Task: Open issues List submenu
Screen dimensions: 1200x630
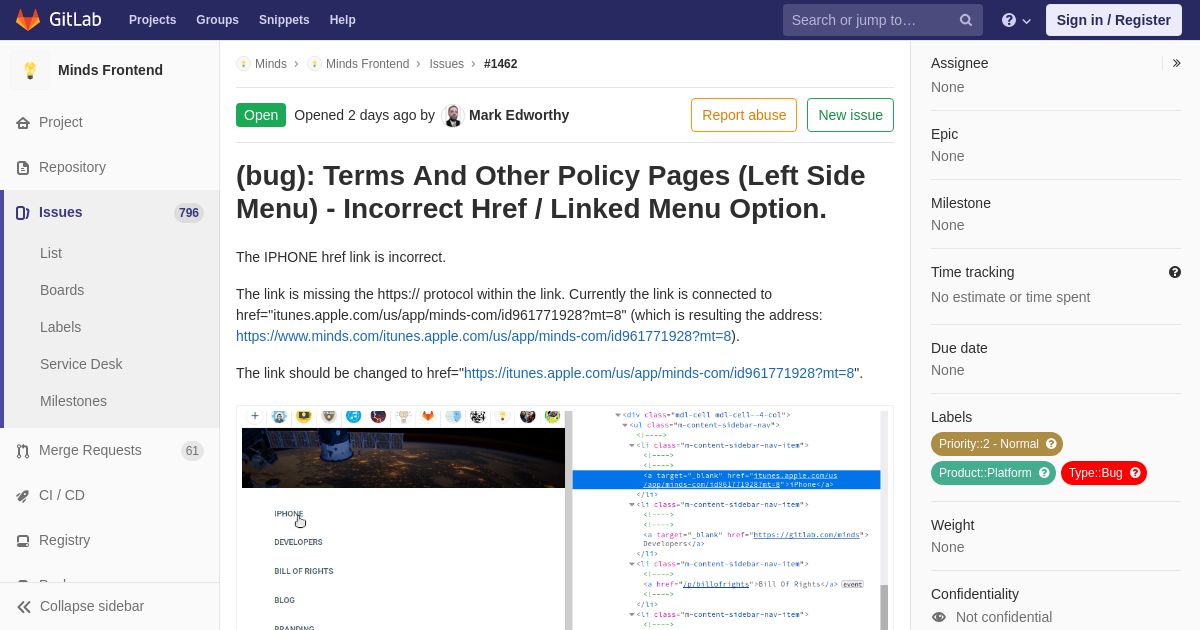Action: pos(51,253)
